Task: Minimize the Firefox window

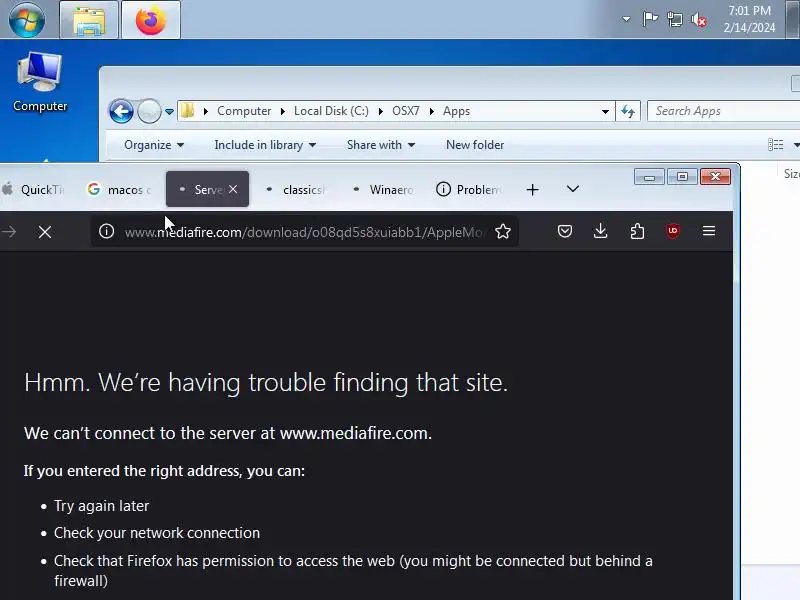Action: coord(649,177)
